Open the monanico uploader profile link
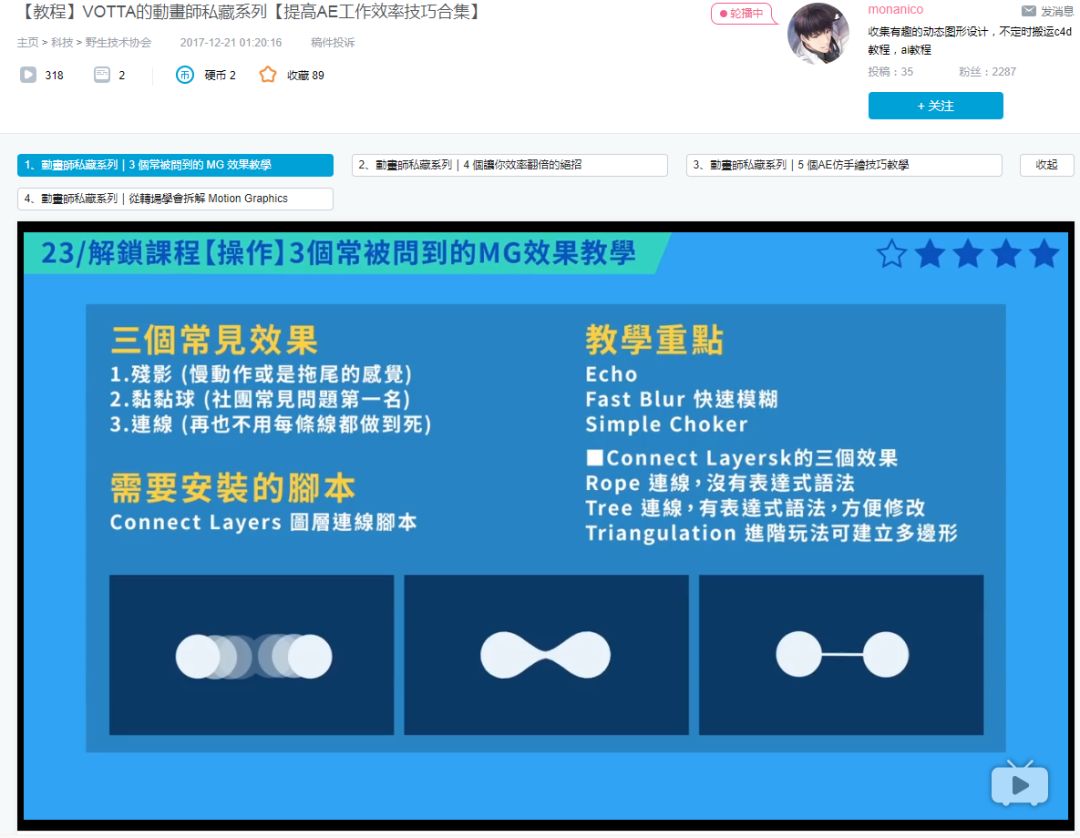The width and height of the screenshot is (1080, 838). pyautogui.click(x=895, y=10)
